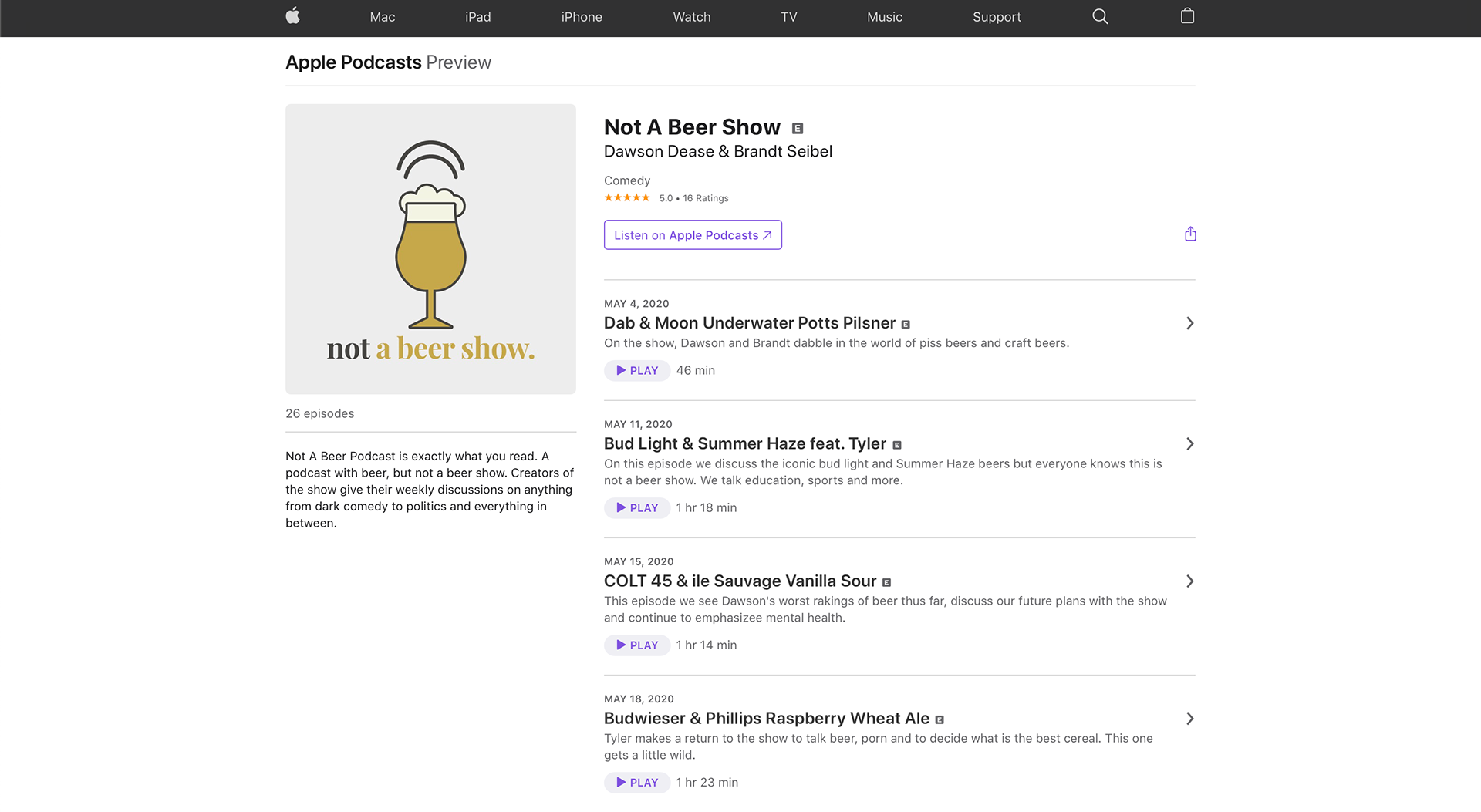
Task: Click explicit badge on COLT 45 episode
Action: (886, 582)
